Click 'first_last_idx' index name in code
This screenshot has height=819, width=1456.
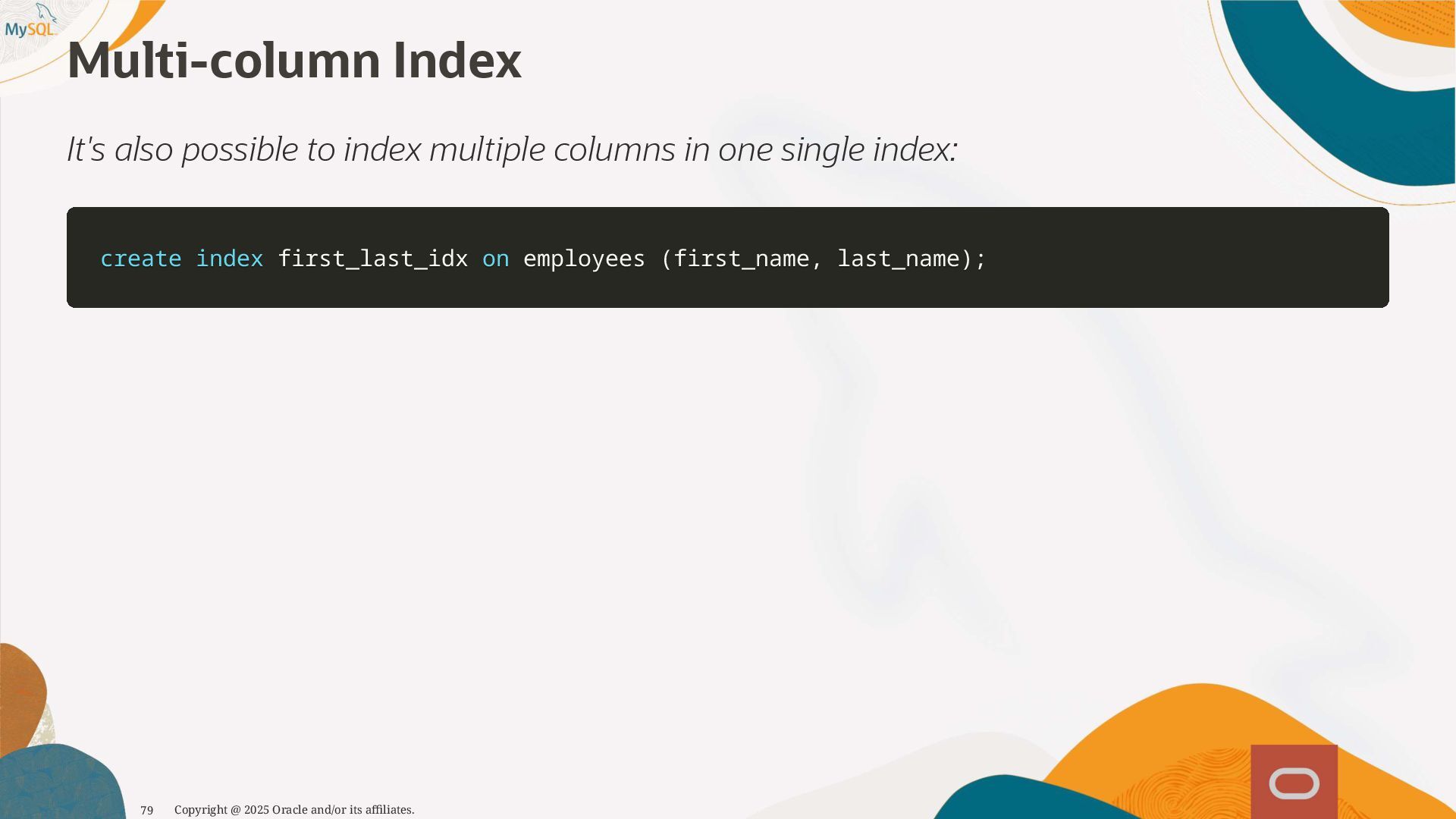coord(372,259)
